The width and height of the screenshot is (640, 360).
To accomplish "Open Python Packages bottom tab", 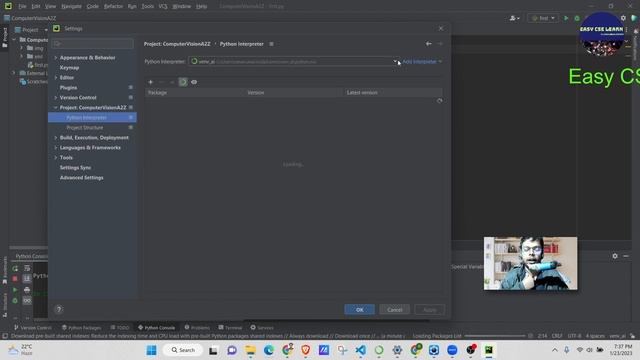I will click(81, 328).
